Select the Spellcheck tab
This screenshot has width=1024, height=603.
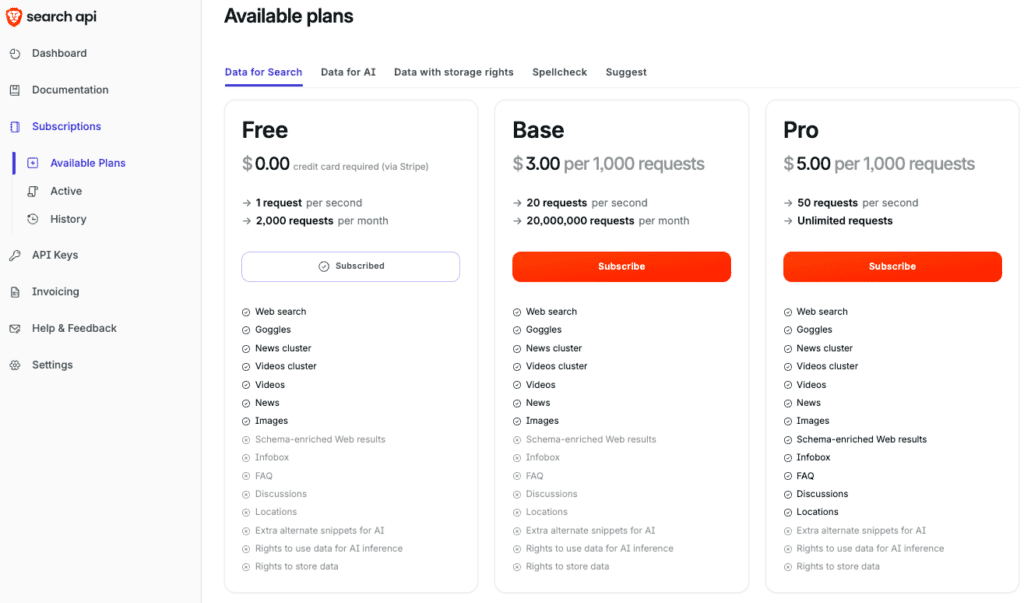559,72
